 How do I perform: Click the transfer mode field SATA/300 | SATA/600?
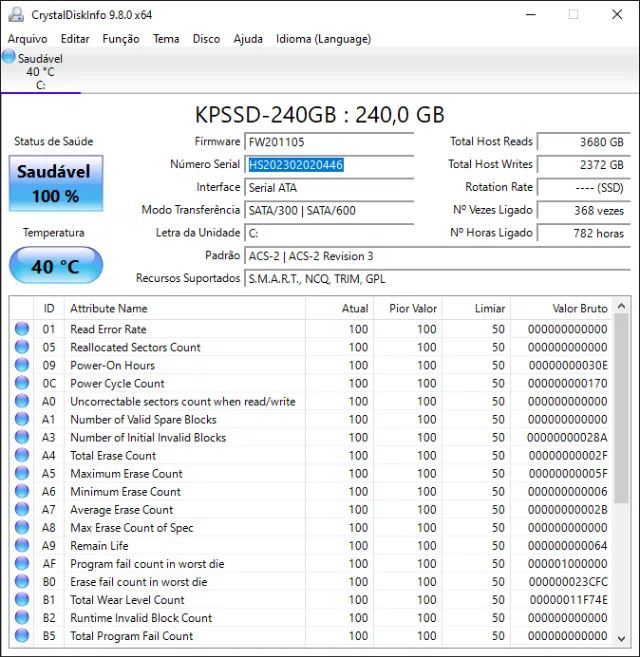(x=329, y=210)
